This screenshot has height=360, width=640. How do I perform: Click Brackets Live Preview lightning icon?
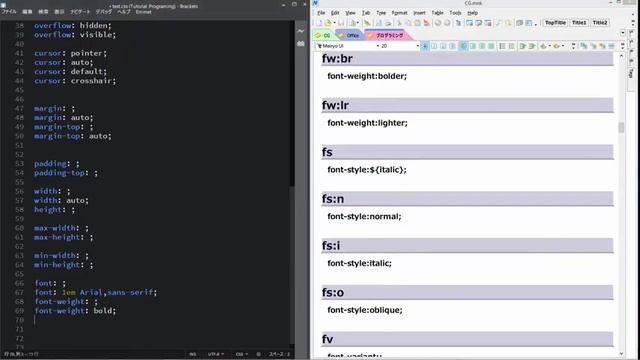pos(301,31)
